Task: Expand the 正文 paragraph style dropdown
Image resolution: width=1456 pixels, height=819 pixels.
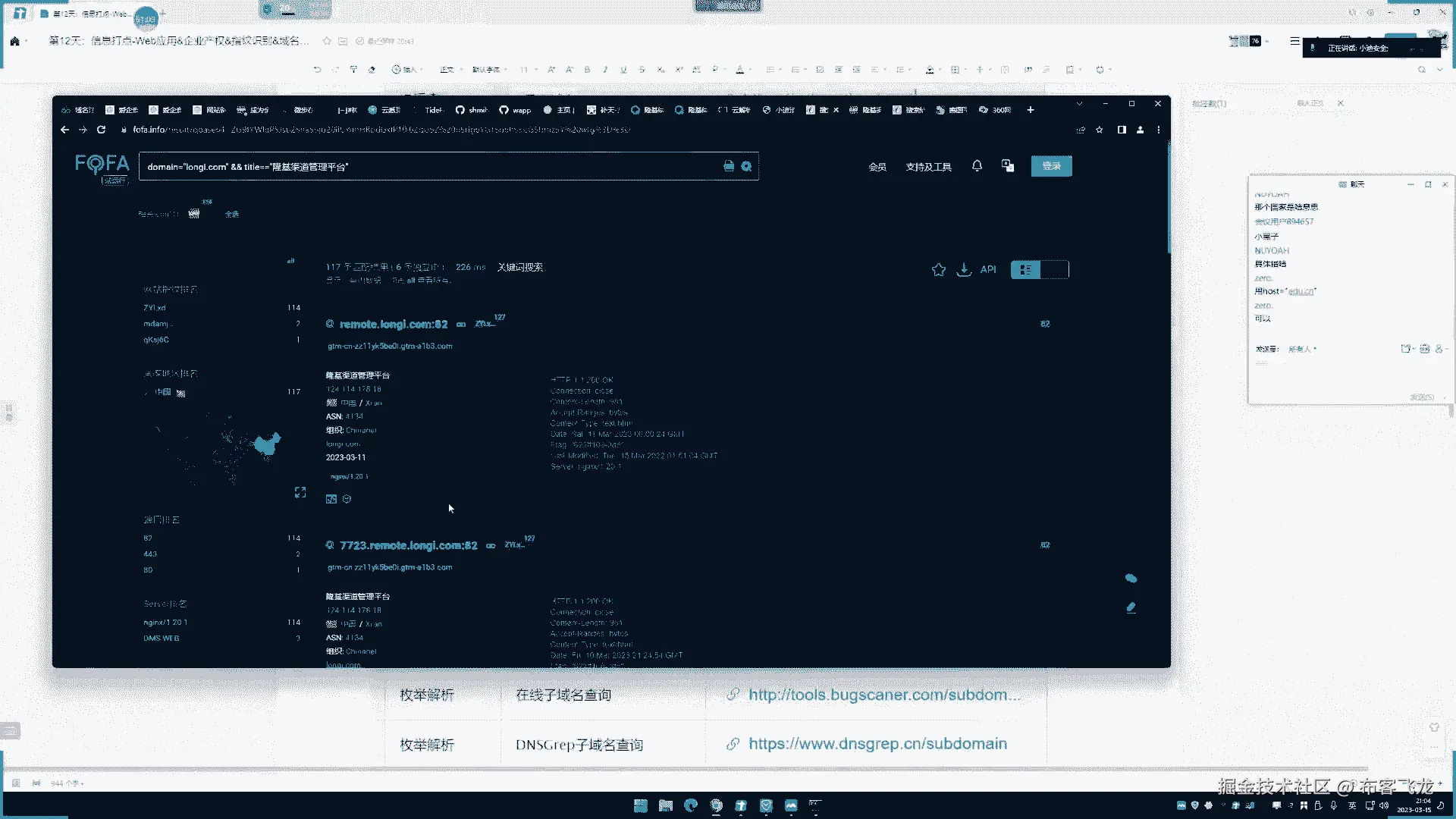Action: (450, 70)
